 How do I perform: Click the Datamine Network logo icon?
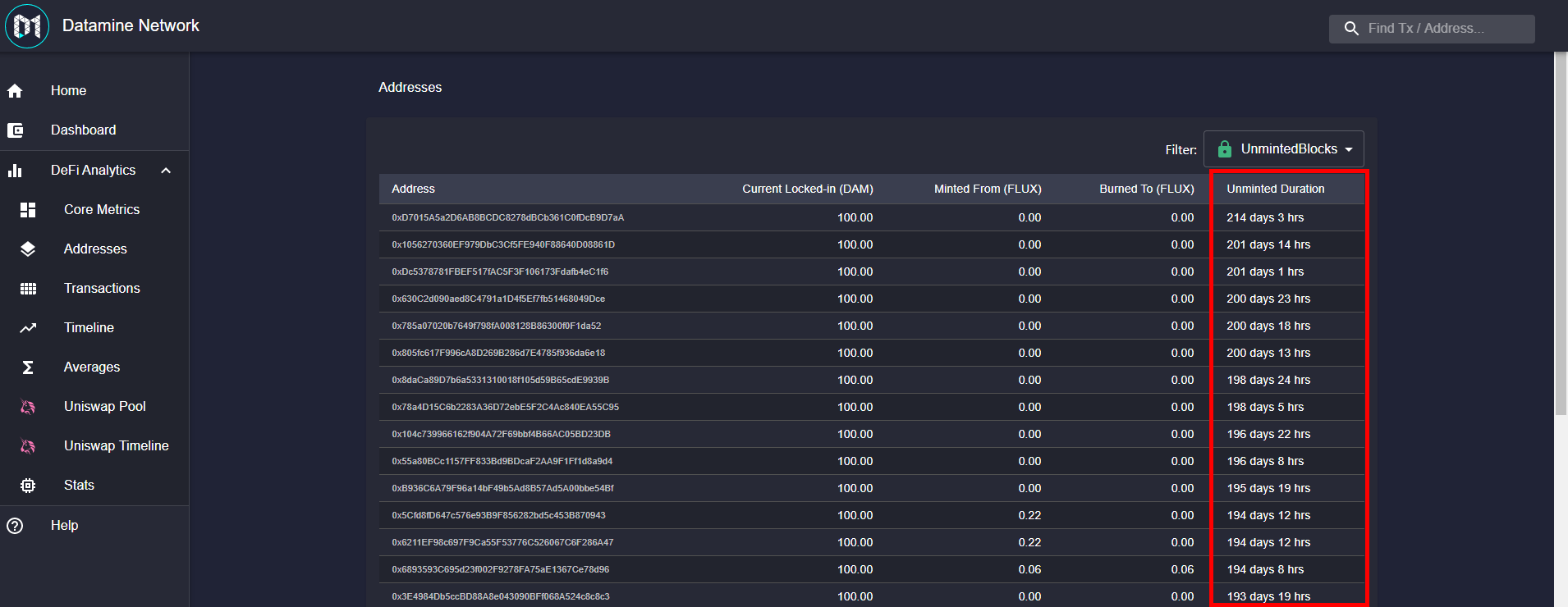[27, 26]
